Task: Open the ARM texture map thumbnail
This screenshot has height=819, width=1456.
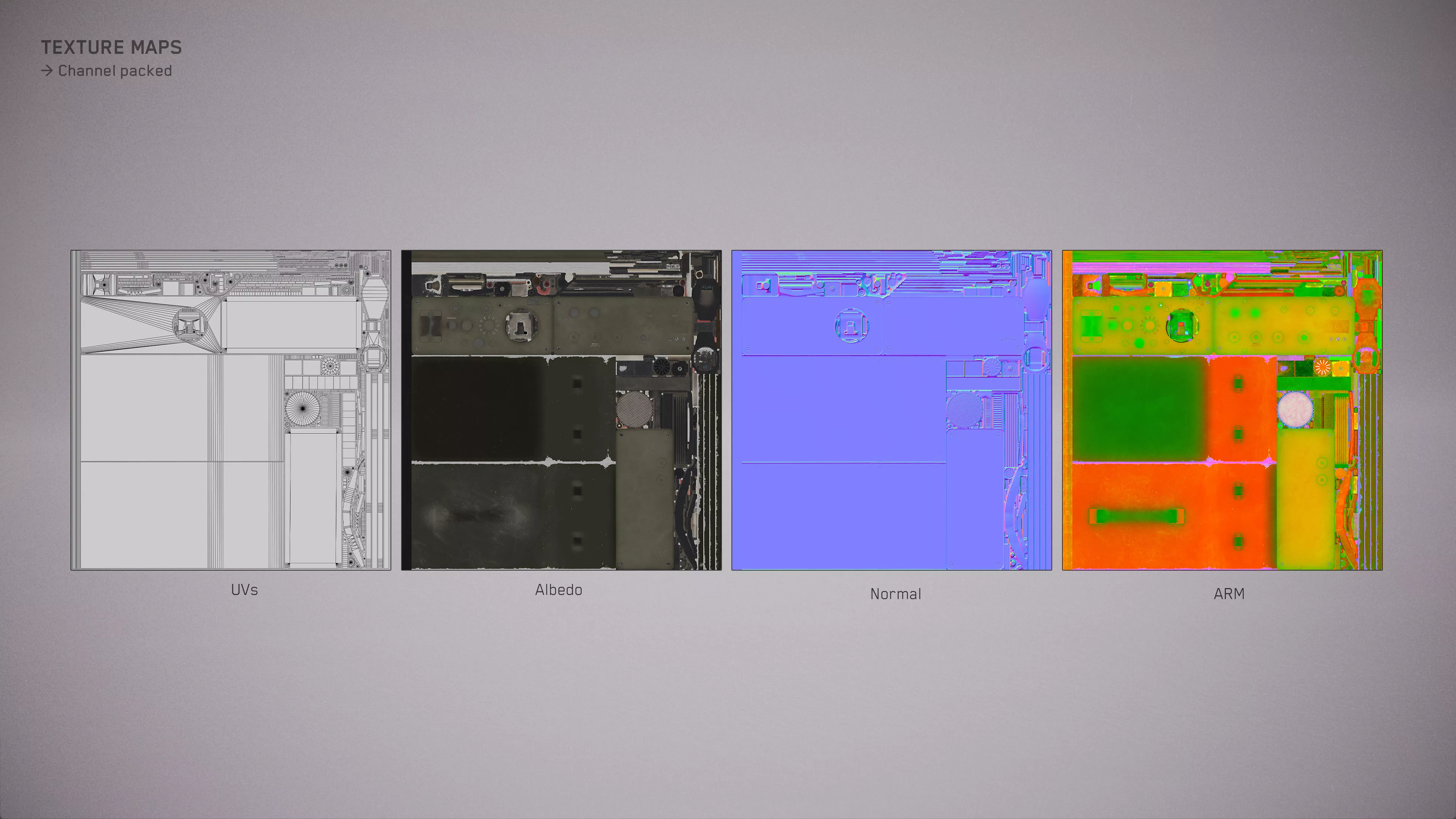Action: coord(1222,410)
